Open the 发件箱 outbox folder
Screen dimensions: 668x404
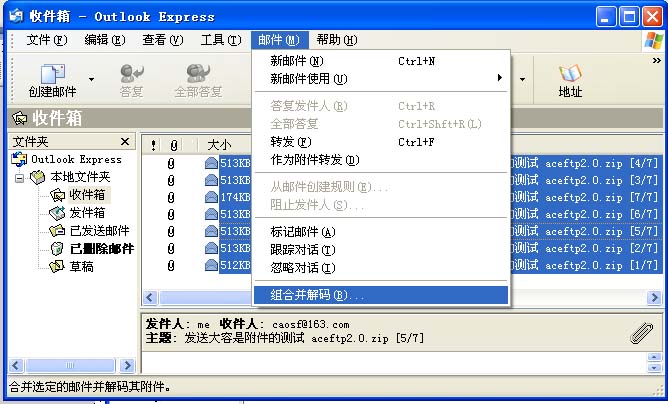(x=87, y=212)
